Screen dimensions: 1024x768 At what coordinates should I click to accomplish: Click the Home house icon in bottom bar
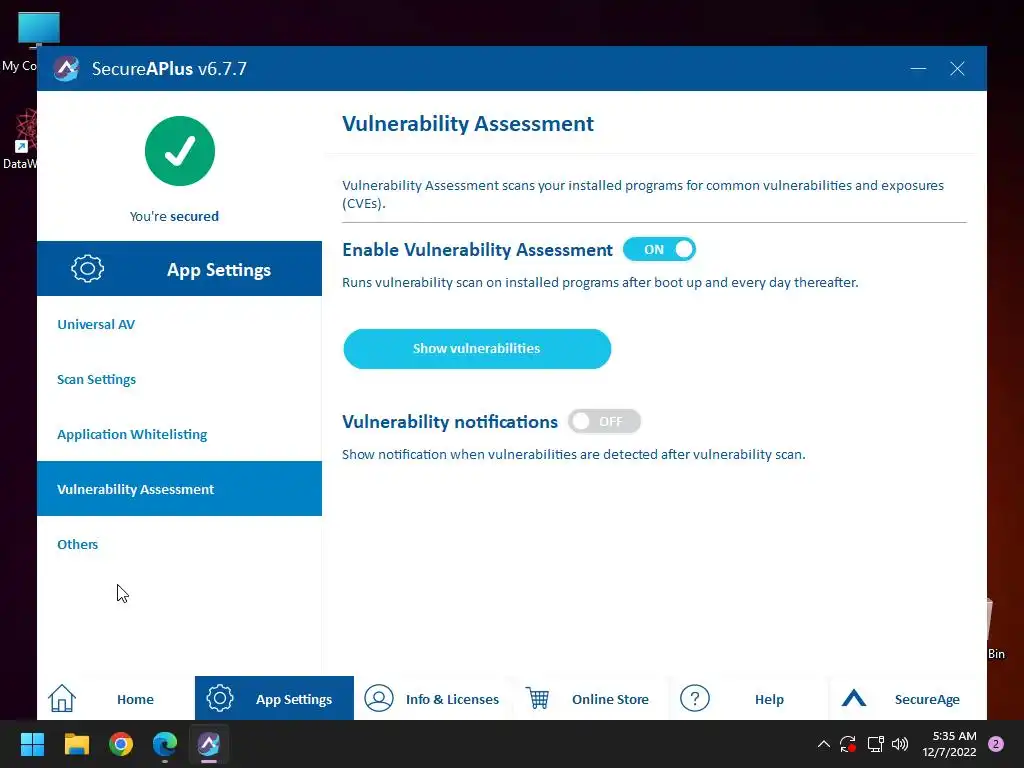(x=62, y=698)
